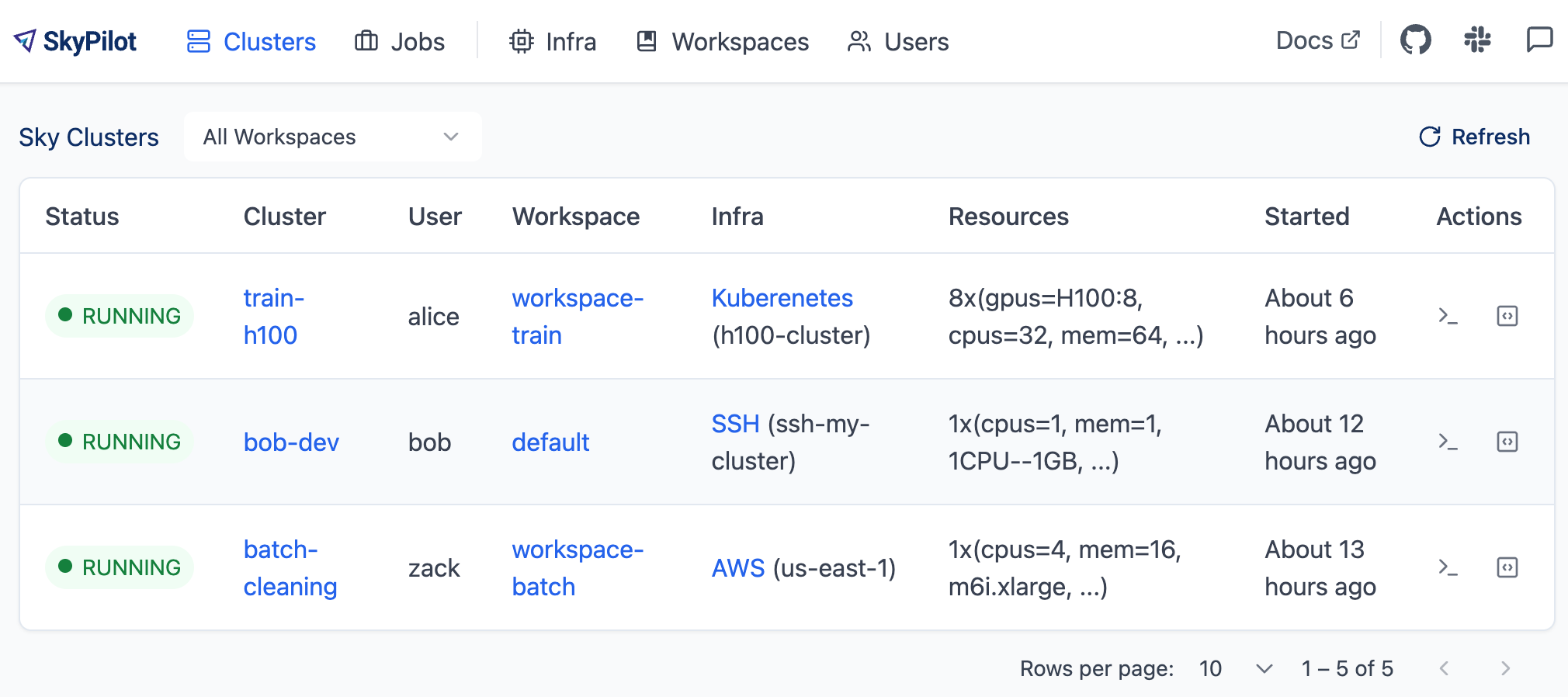Viewport: 1568px width, 697px height.
Task: Open SSH terminal for train-h100 cluster
Action: [x=1448, y=316]
